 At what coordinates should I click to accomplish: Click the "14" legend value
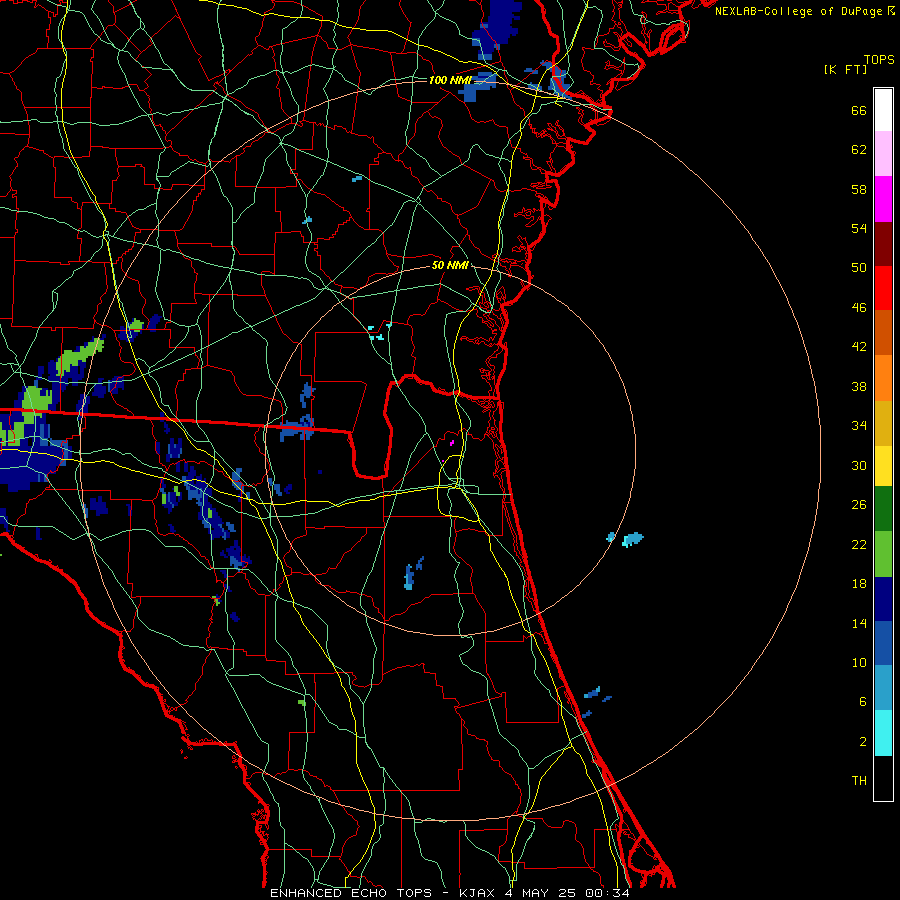coord(859,623)
